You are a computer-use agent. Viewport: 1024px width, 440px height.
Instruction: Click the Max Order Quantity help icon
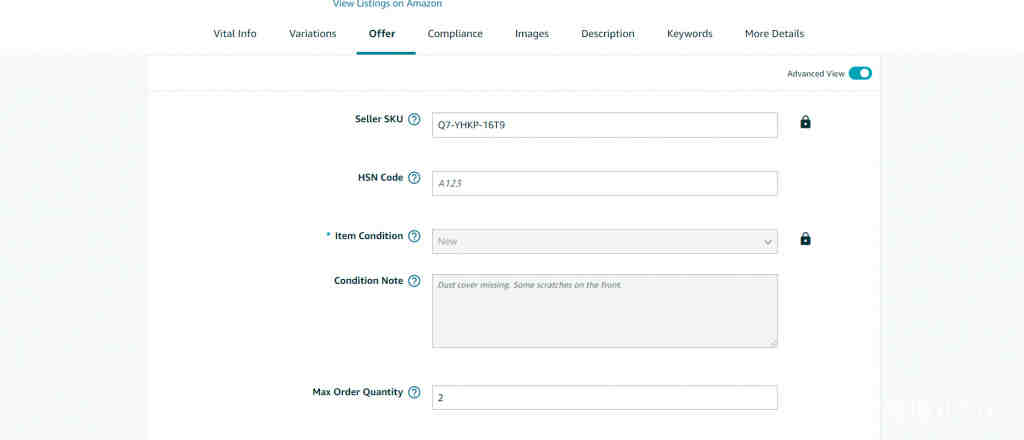[x=414, y=392]
